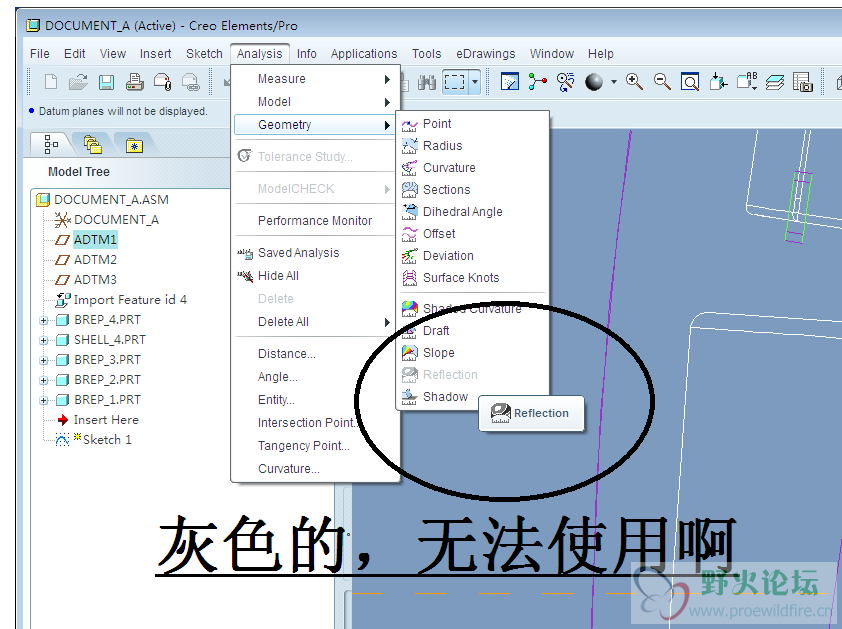Click the View Manager icon

(x=803, y=82)
